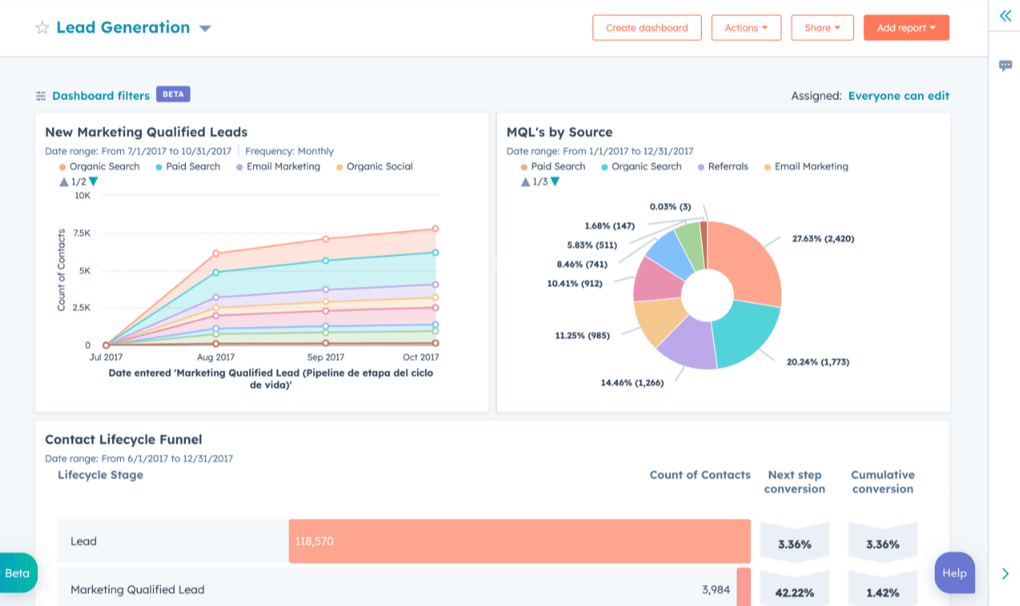Open the Actions menu
Screen dimensions: 1020x606
[746, 27]
